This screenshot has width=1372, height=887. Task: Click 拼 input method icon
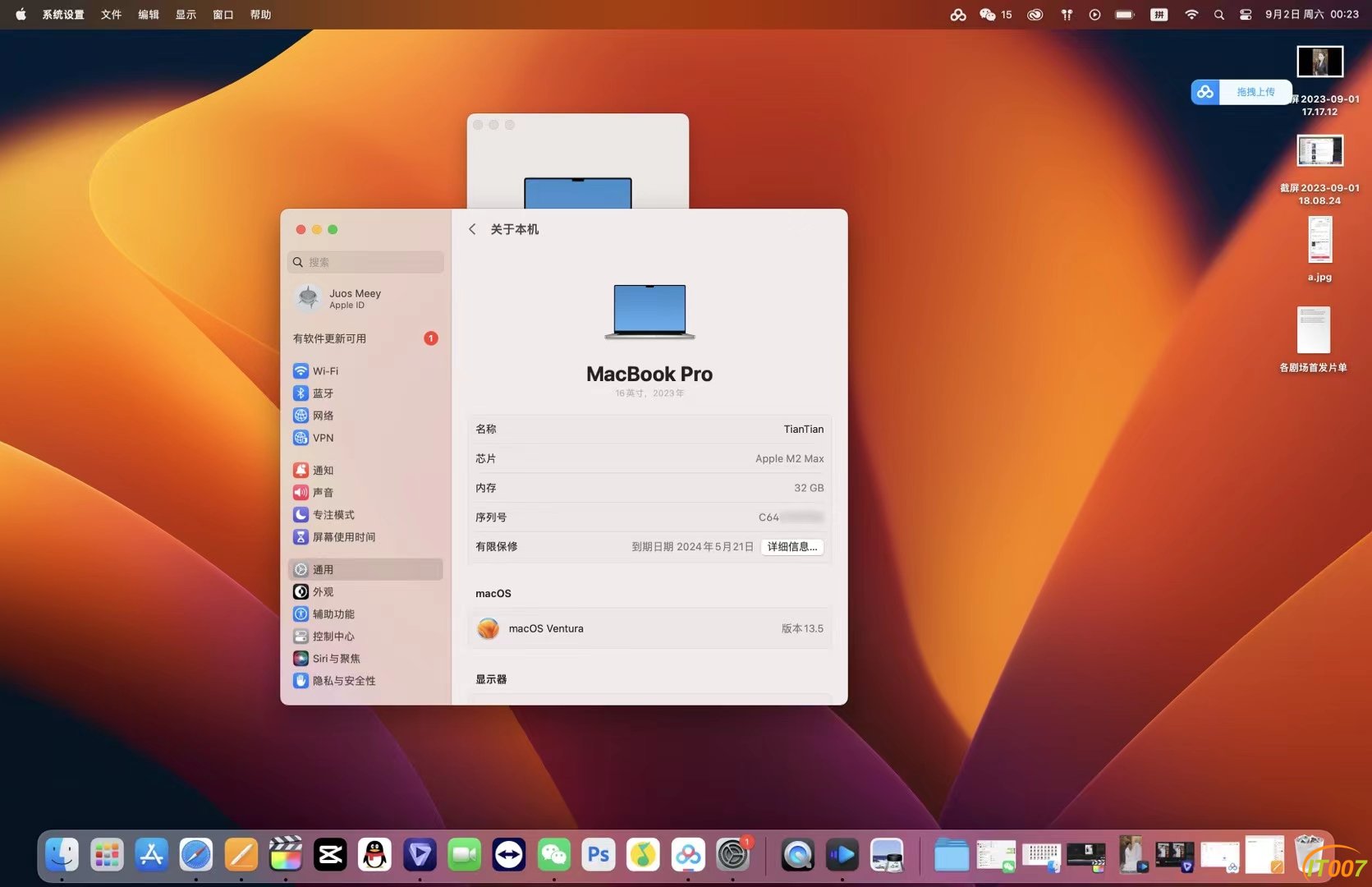coord(1159,14)
